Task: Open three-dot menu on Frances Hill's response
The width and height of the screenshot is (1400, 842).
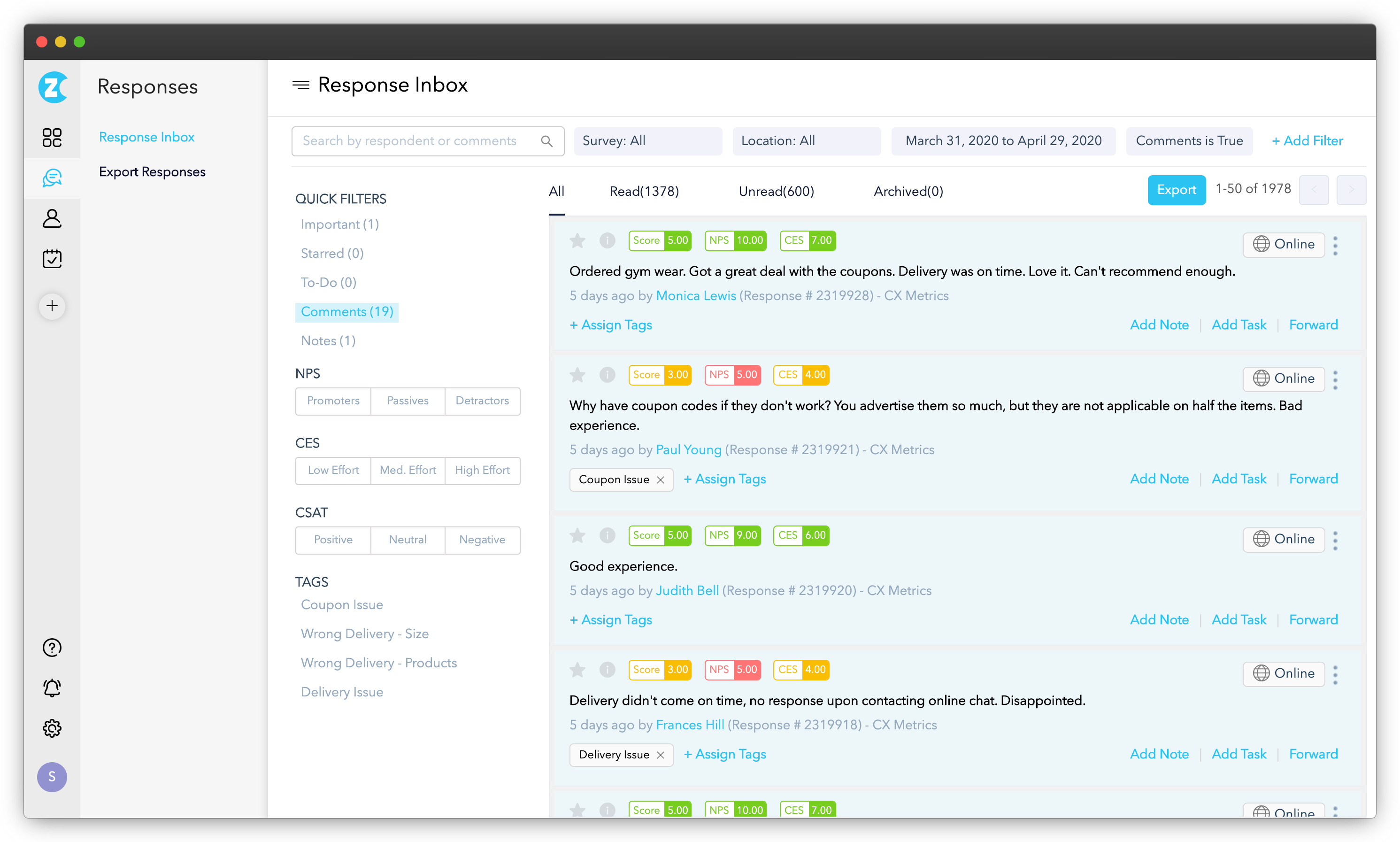Action: [1335, 675]
